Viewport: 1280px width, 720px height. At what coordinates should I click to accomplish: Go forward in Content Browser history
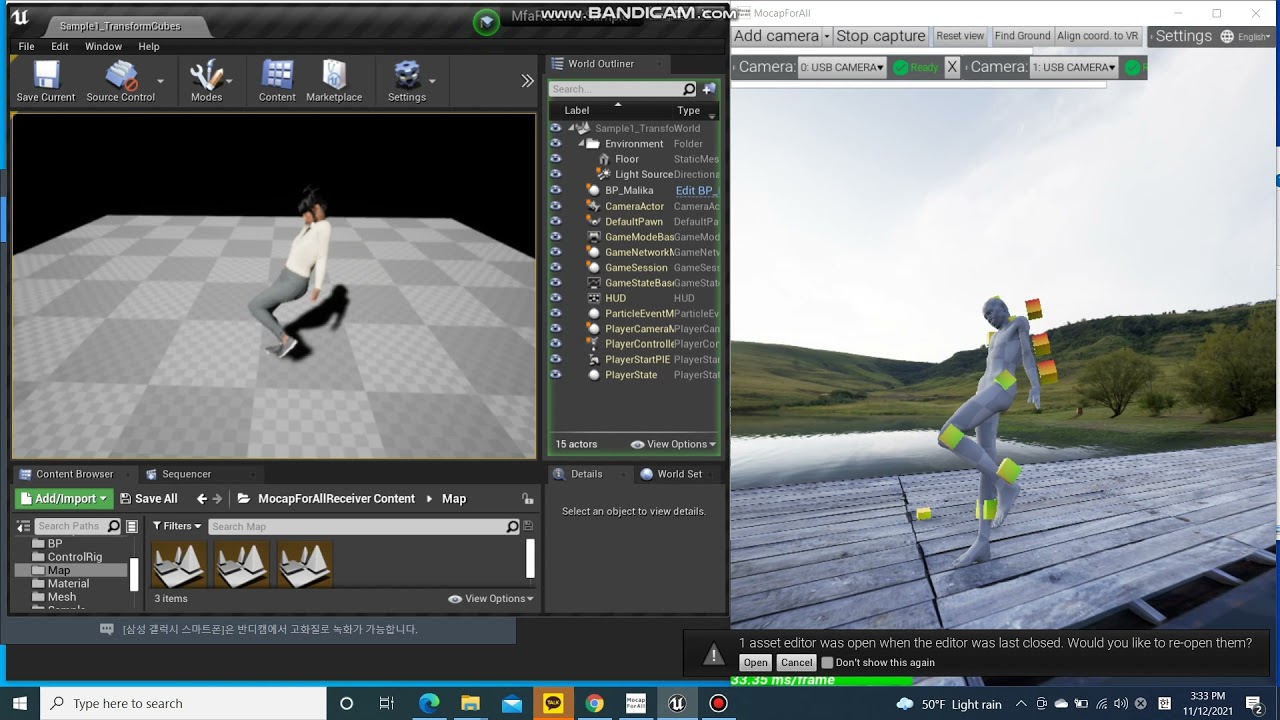(x=217, y=499)
